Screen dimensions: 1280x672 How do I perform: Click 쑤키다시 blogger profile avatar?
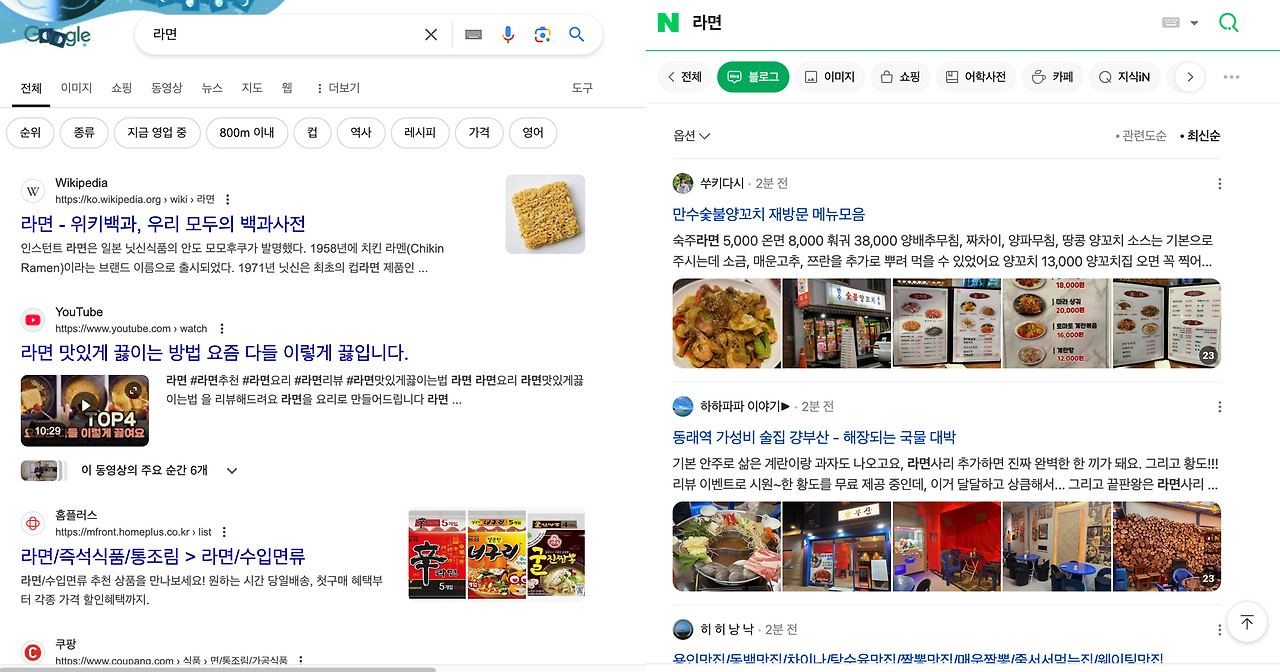(x=683, y=183)
